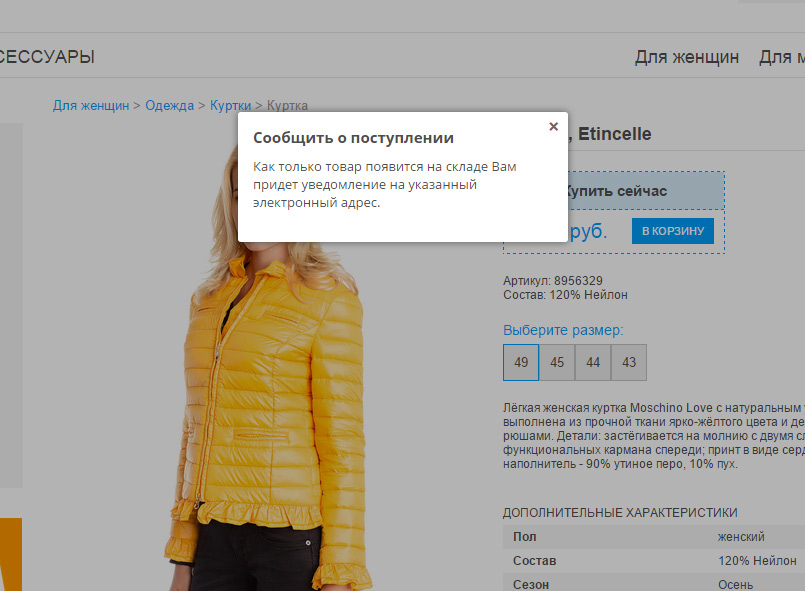Click the ДОПОЛНИТЕЛЬНЫЕ ХАРАКТЕРИСТИКИ heading
This screenshot has height=591, width=805.
point(620,512)
